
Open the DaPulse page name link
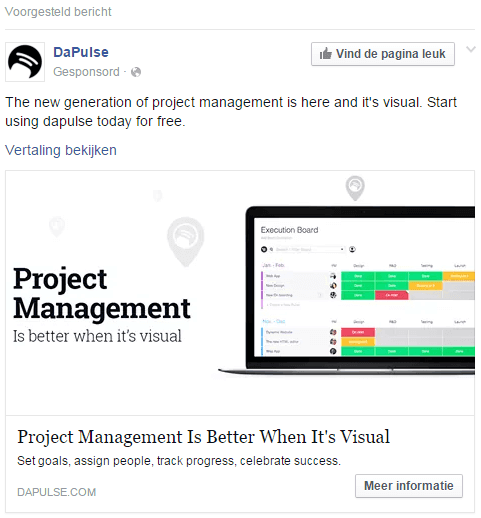pos(81,52)
